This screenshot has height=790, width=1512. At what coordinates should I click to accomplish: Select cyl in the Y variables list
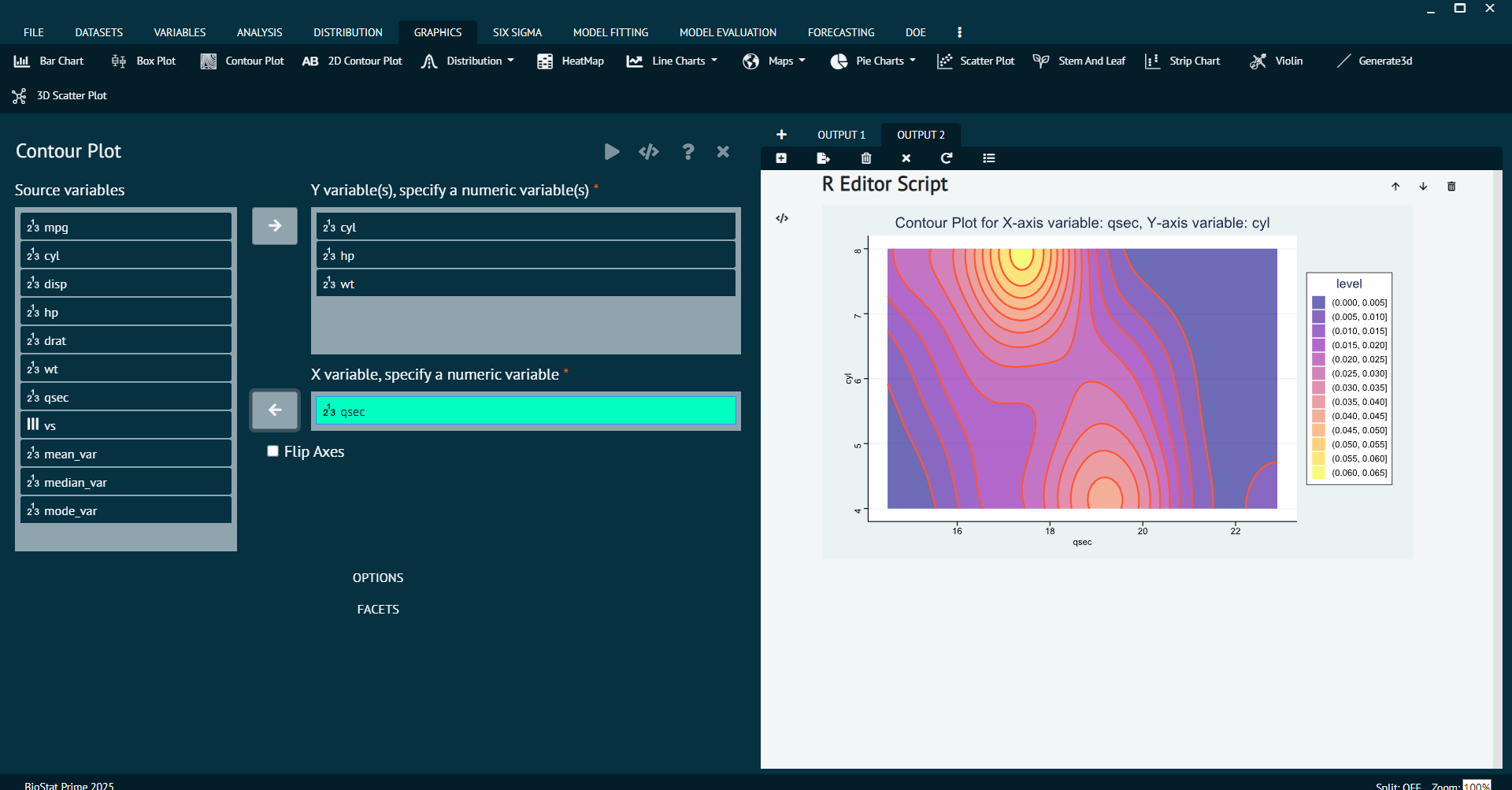526,227
